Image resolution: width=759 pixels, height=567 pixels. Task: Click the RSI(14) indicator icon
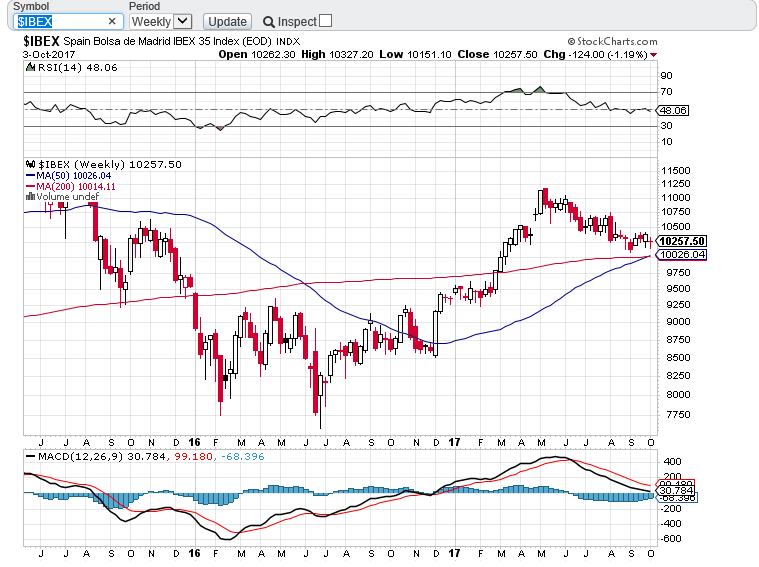click(30, 67)
